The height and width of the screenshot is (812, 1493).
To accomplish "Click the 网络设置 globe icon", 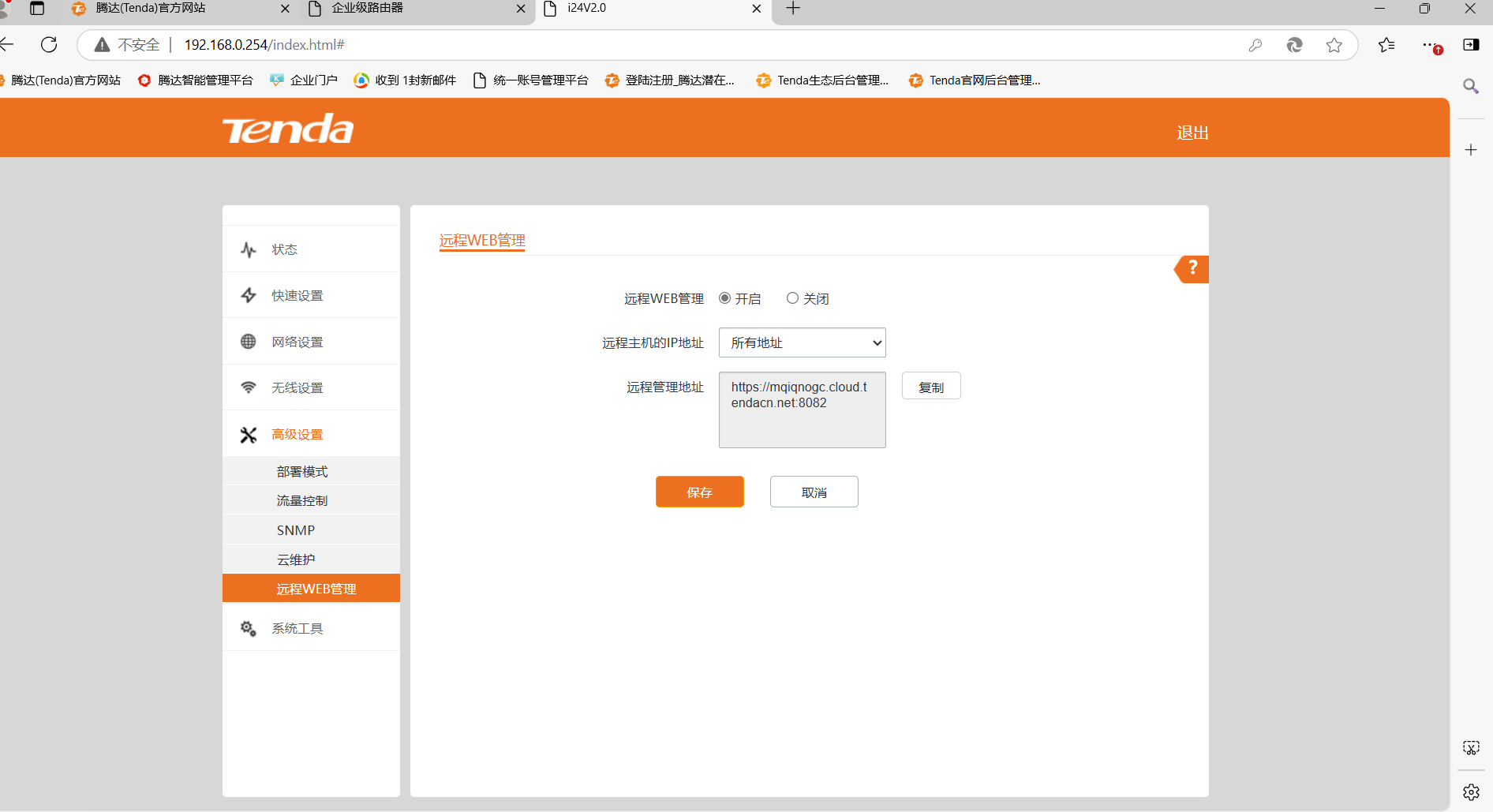I will 249,341.
